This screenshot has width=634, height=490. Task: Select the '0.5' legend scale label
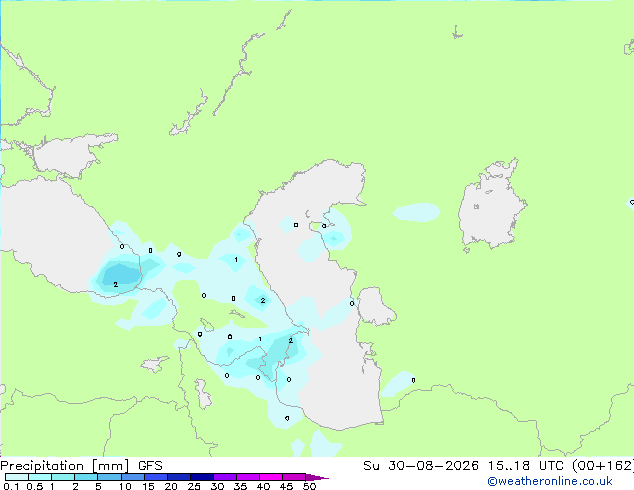(34, 486)
